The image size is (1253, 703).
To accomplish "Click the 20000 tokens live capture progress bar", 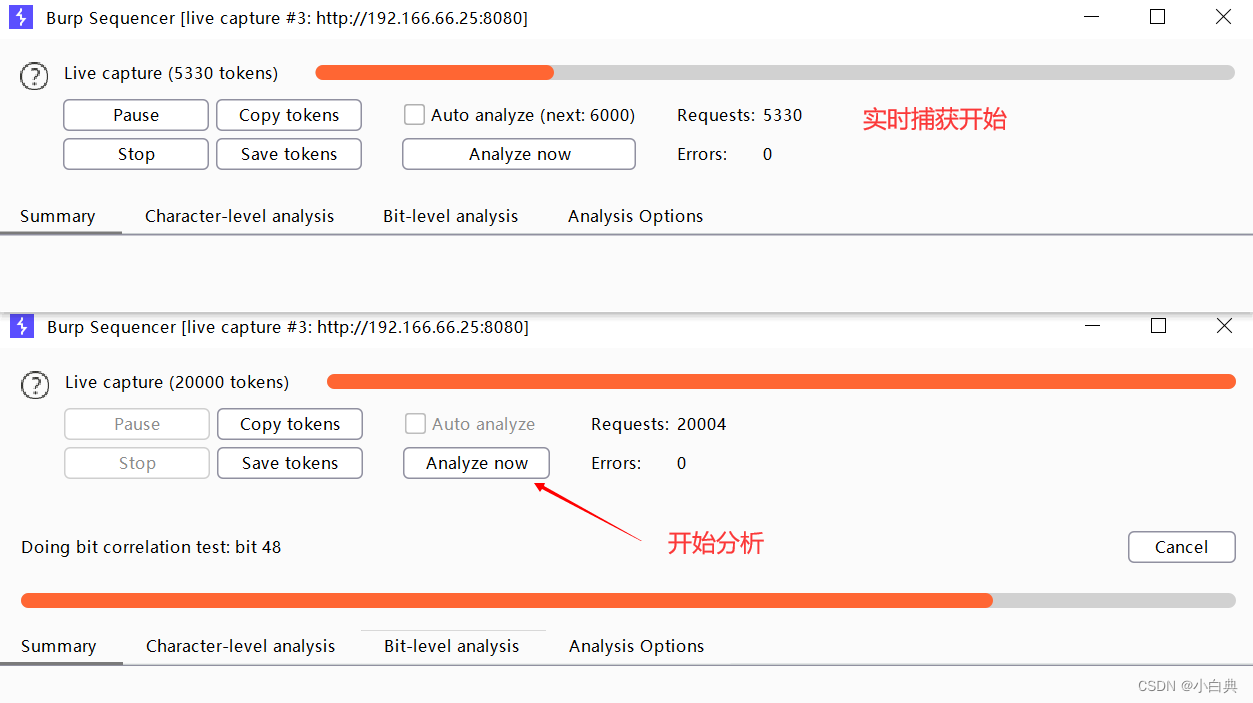I will point(781,381).
